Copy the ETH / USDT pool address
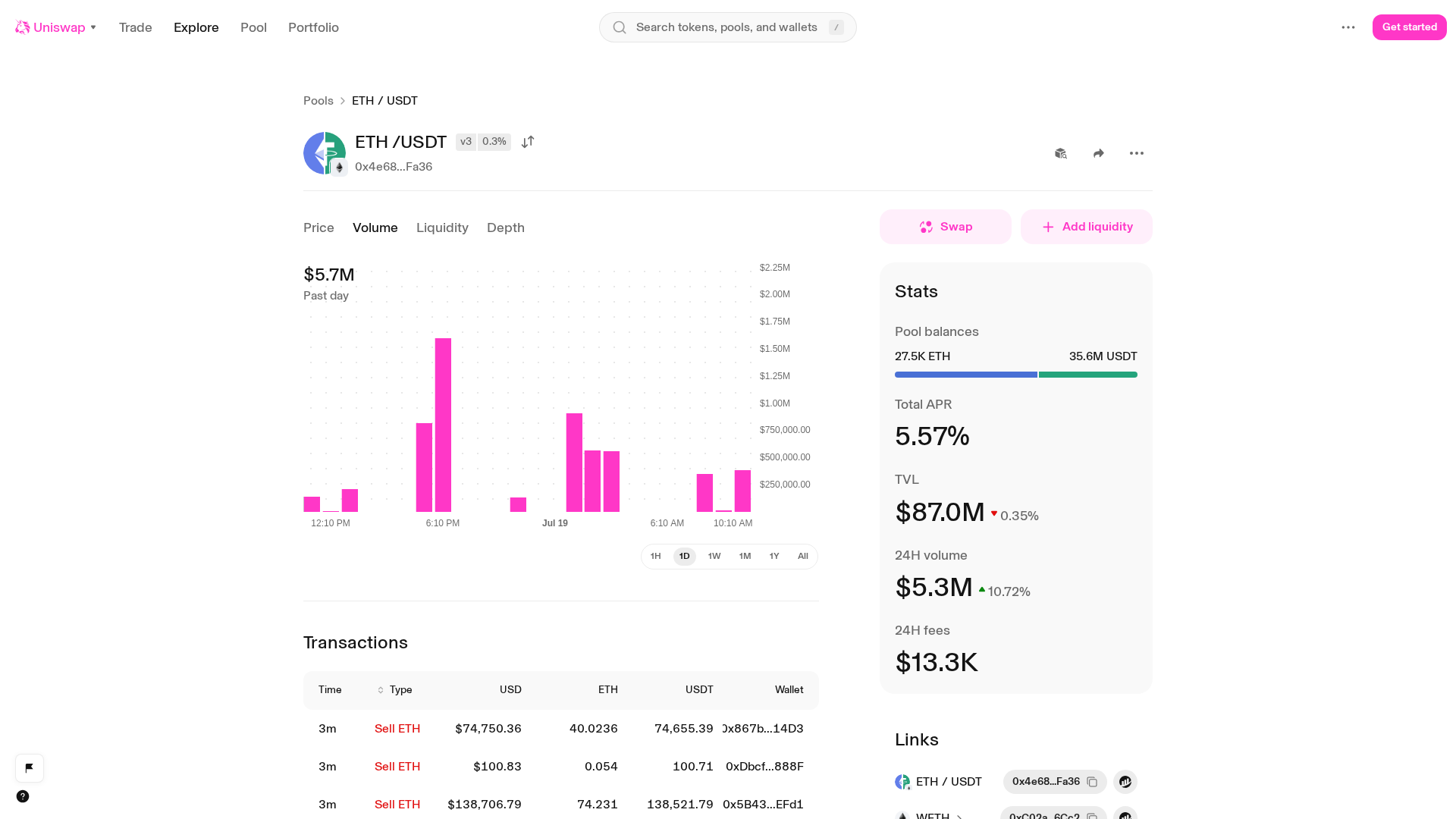 coord(1092,782)
